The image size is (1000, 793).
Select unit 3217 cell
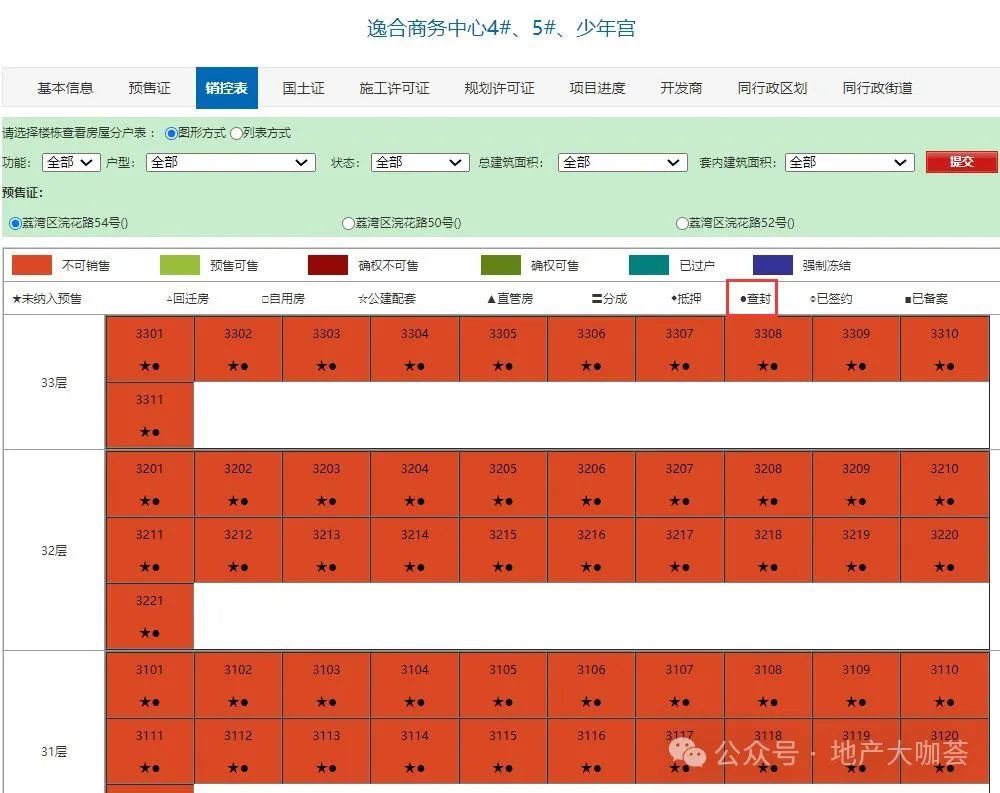tap(679, 550)
